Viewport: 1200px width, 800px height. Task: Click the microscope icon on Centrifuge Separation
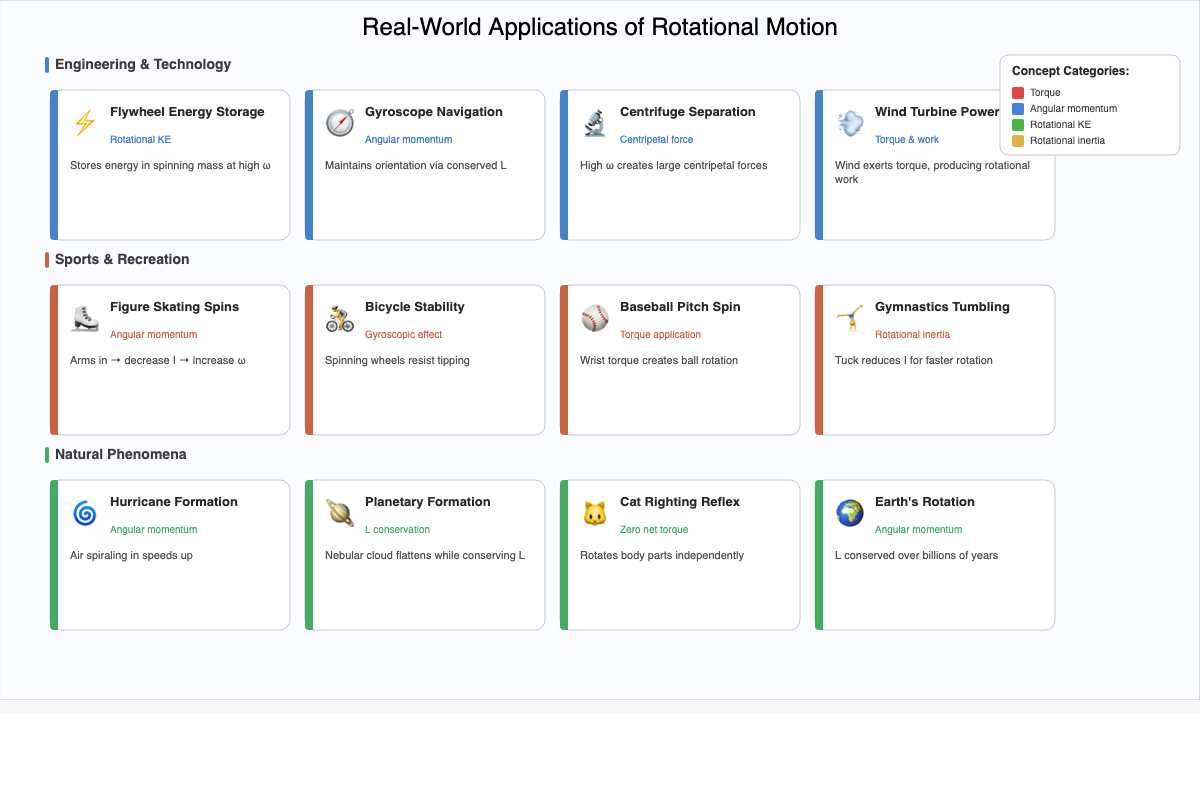[x=594, y=122]
